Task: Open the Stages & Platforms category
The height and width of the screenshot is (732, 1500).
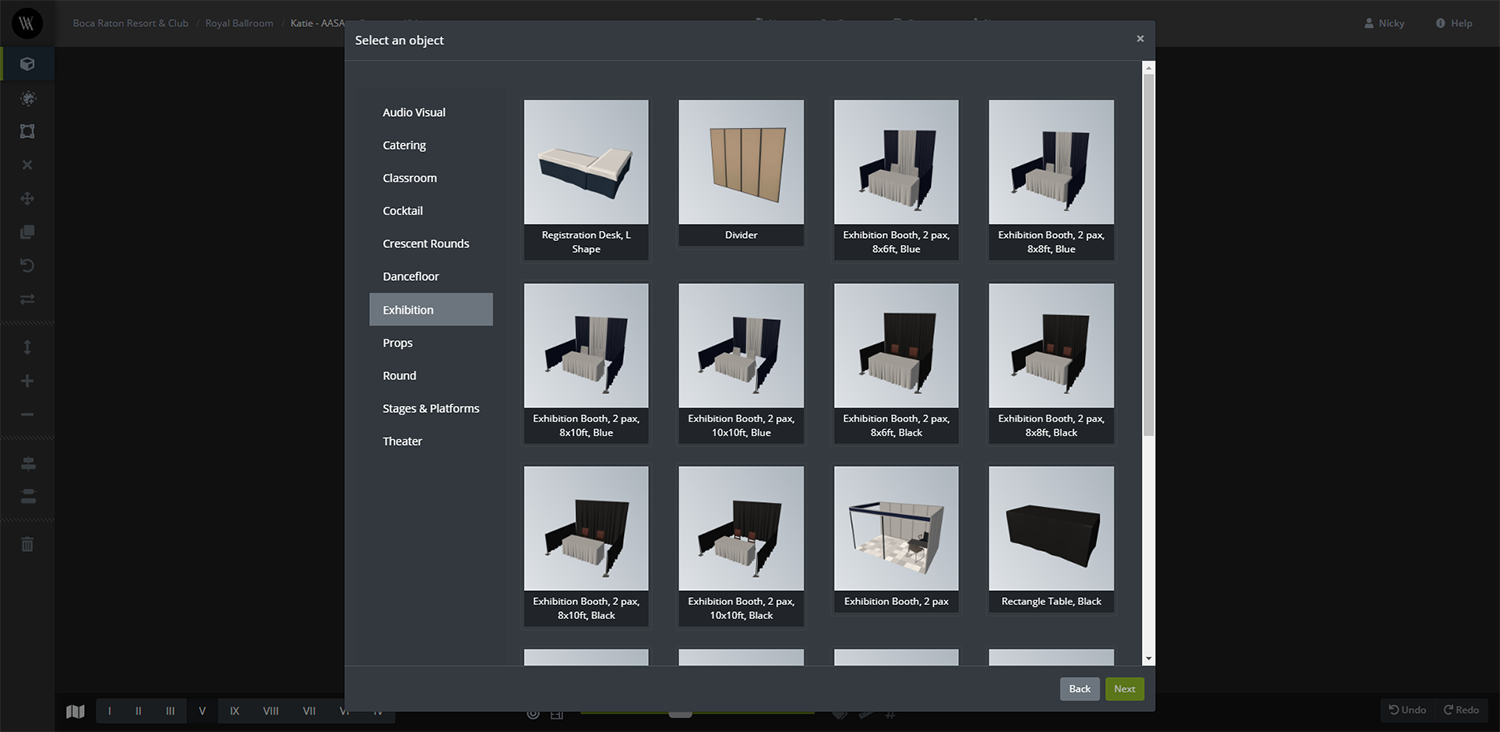Action: 431,408
